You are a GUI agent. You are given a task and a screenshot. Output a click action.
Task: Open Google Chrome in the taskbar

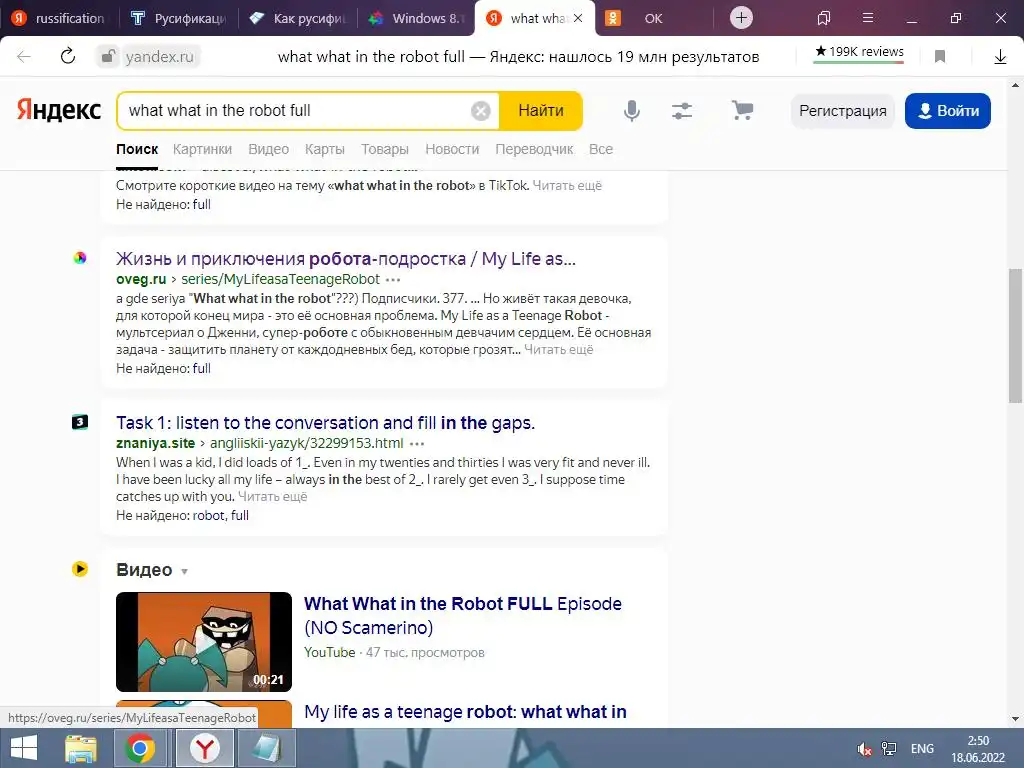[140, 748]
